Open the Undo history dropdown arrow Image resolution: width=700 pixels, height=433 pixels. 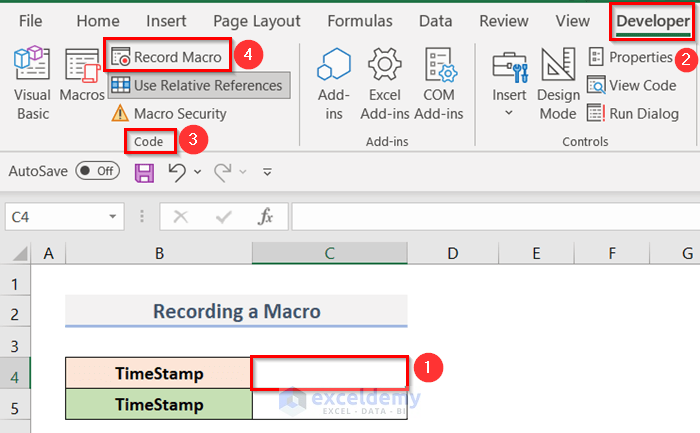point(197,172)
